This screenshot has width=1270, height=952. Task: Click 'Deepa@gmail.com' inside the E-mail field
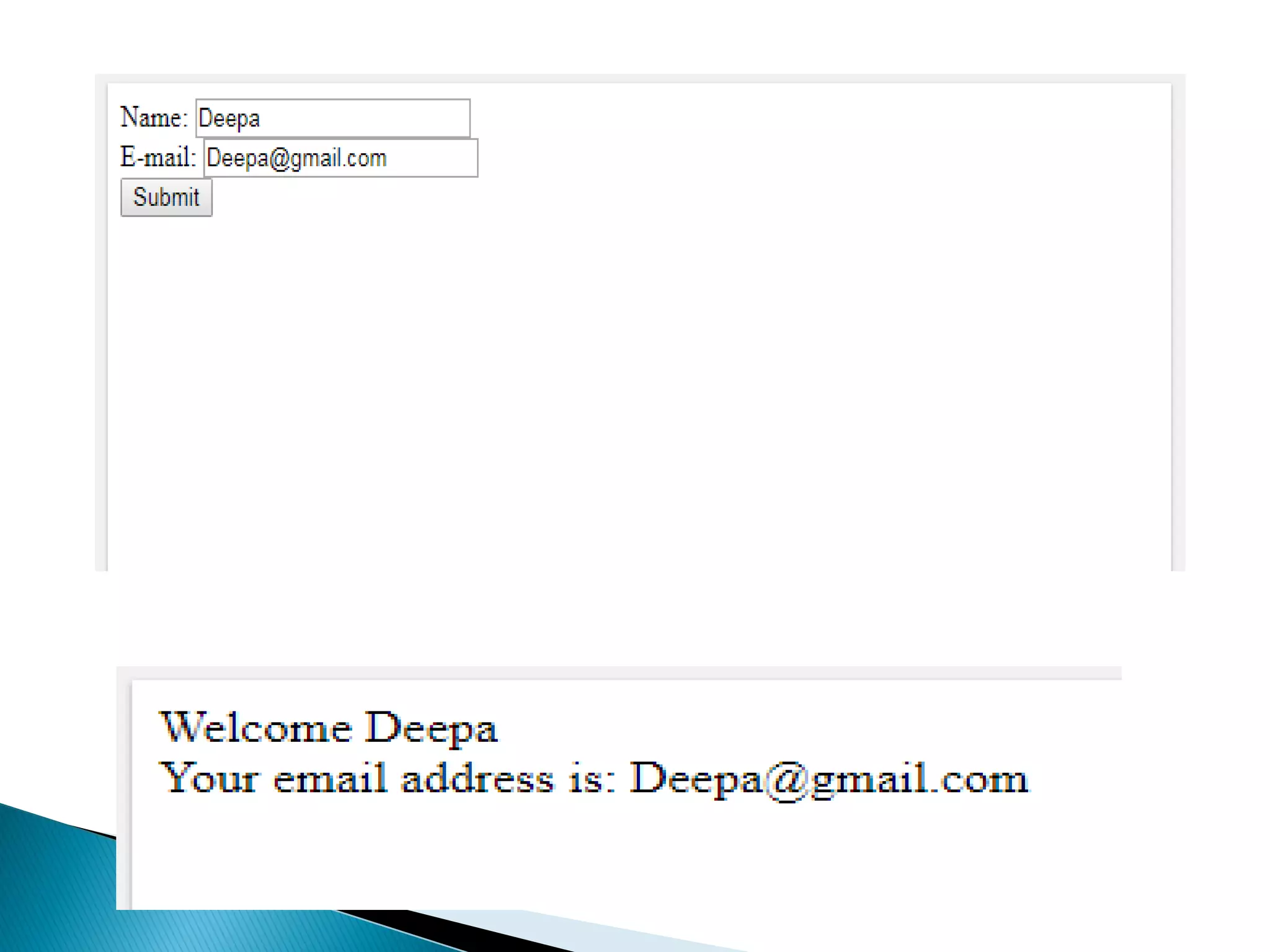(x=296, y=159)
